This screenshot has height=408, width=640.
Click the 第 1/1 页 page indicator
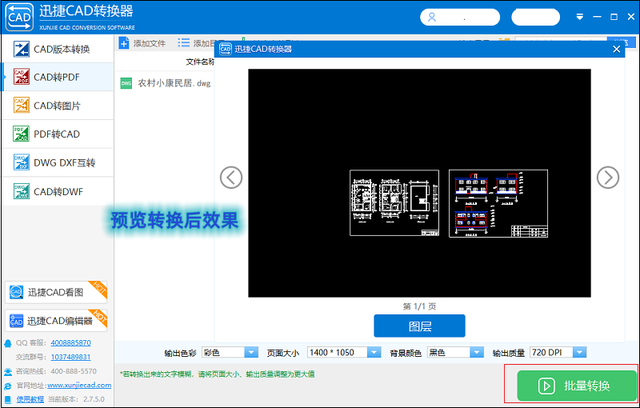pos(420,306)
